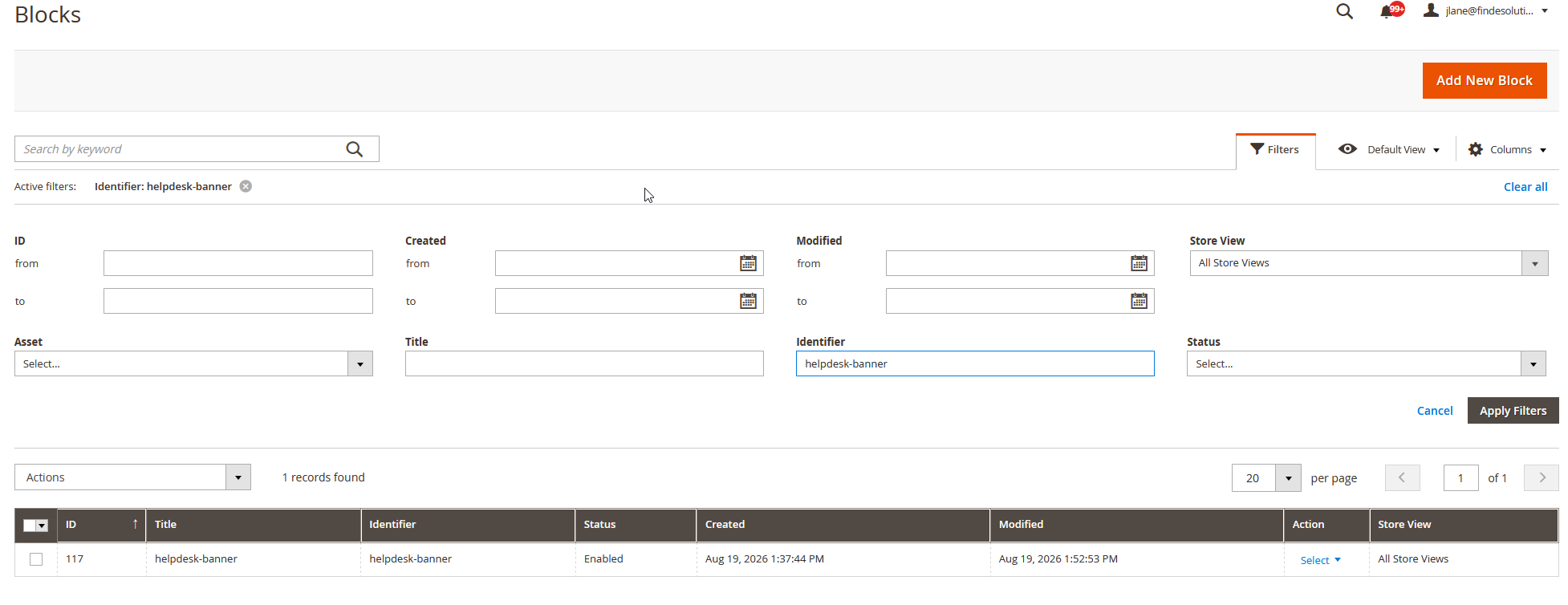Open calendar for Modified to date
This screenshot has height=605, width=1568.
click(x=1139, y=301)
